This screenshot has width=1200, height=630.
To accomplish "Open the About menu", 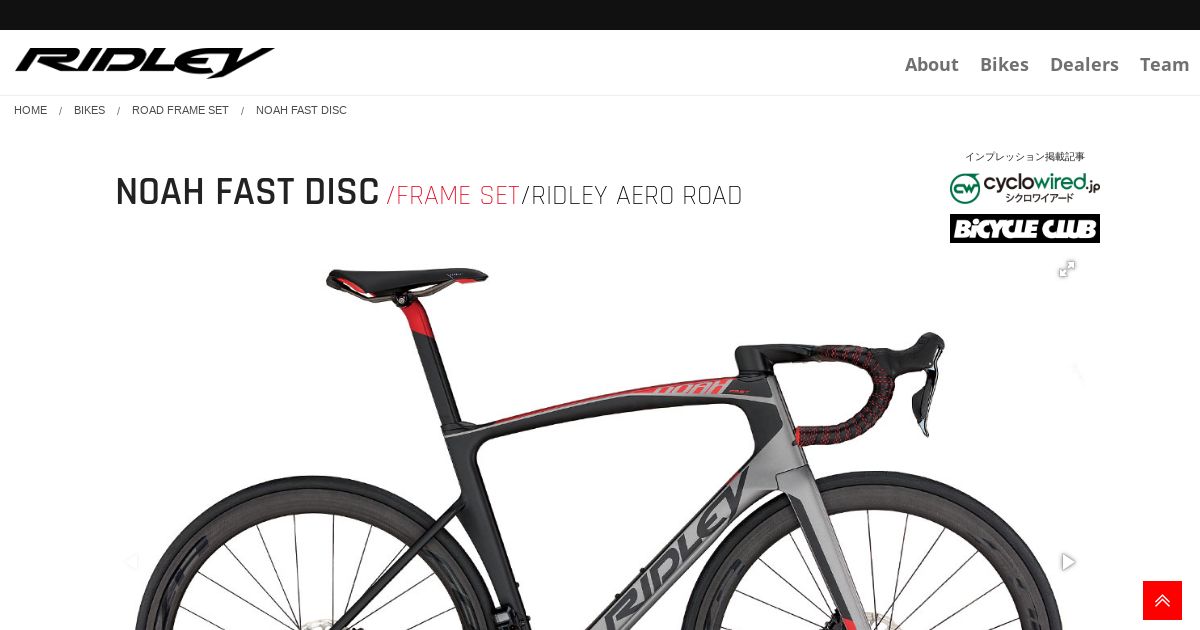I will click(932, 64).
